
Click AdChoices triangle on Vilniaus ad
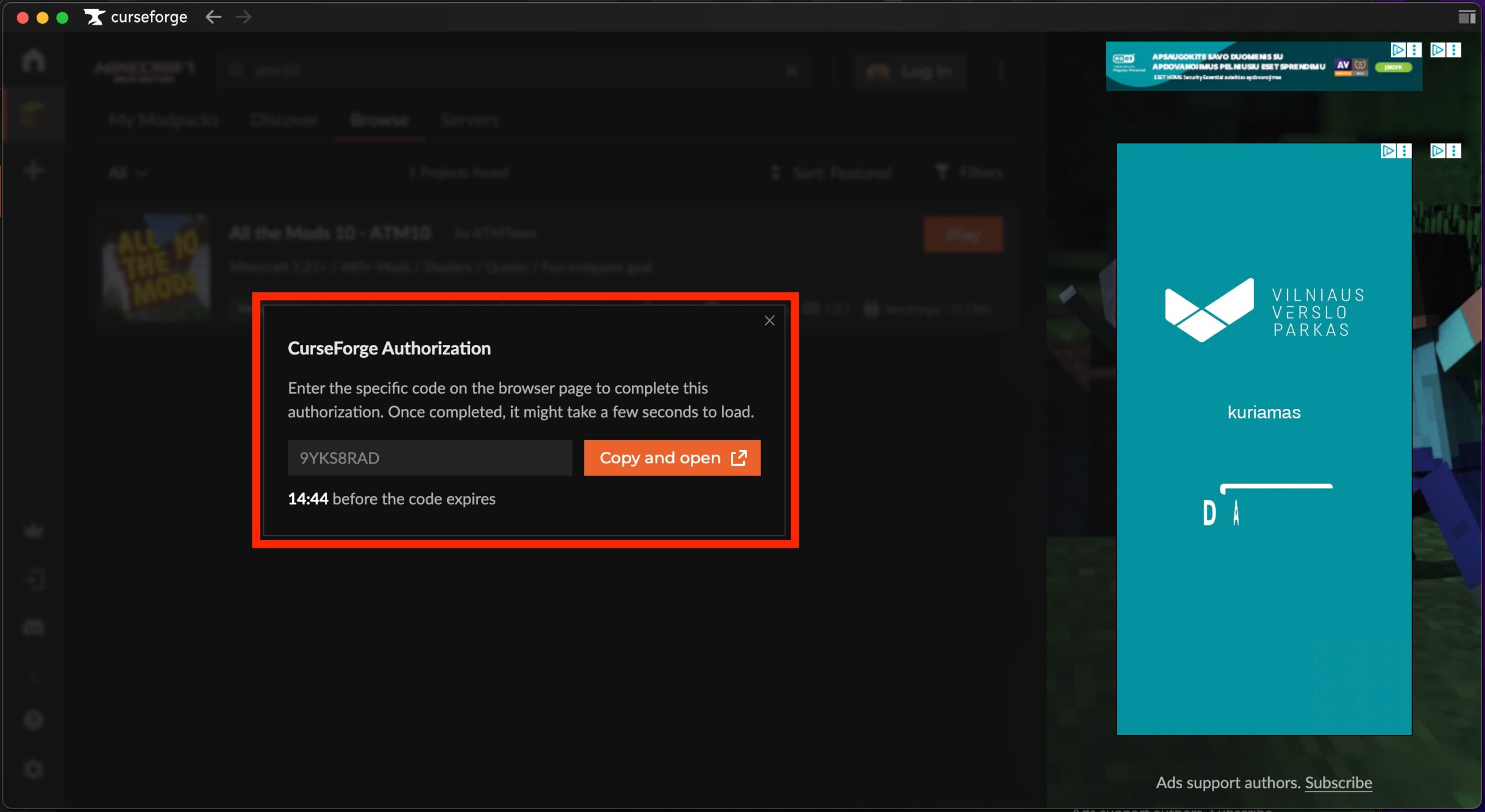point(1388,151)
